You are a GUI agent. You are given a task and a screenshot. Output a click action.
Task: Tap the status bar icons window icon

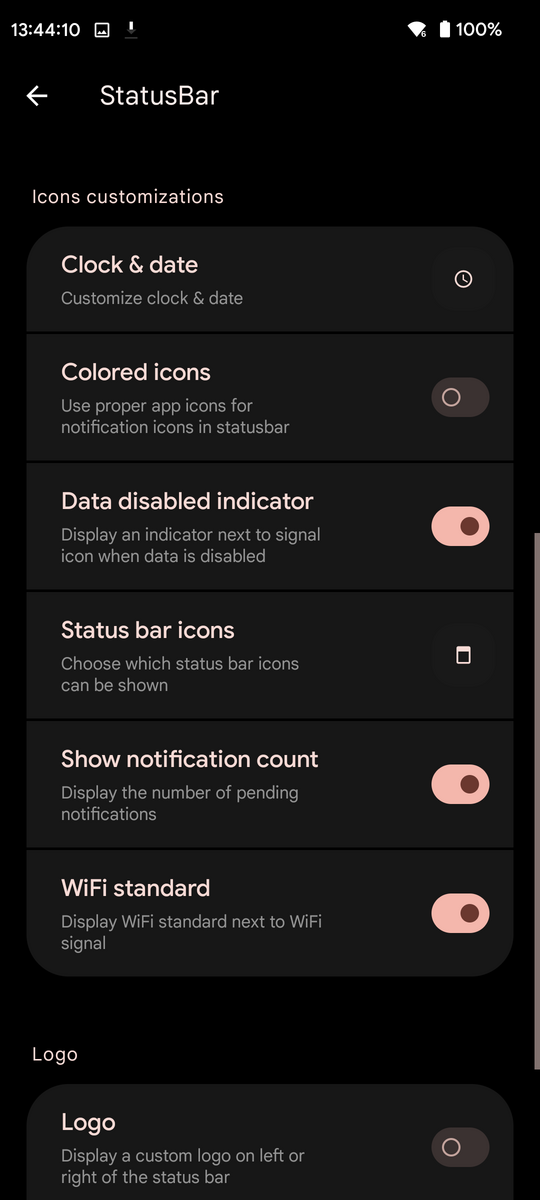click(463, 655)
